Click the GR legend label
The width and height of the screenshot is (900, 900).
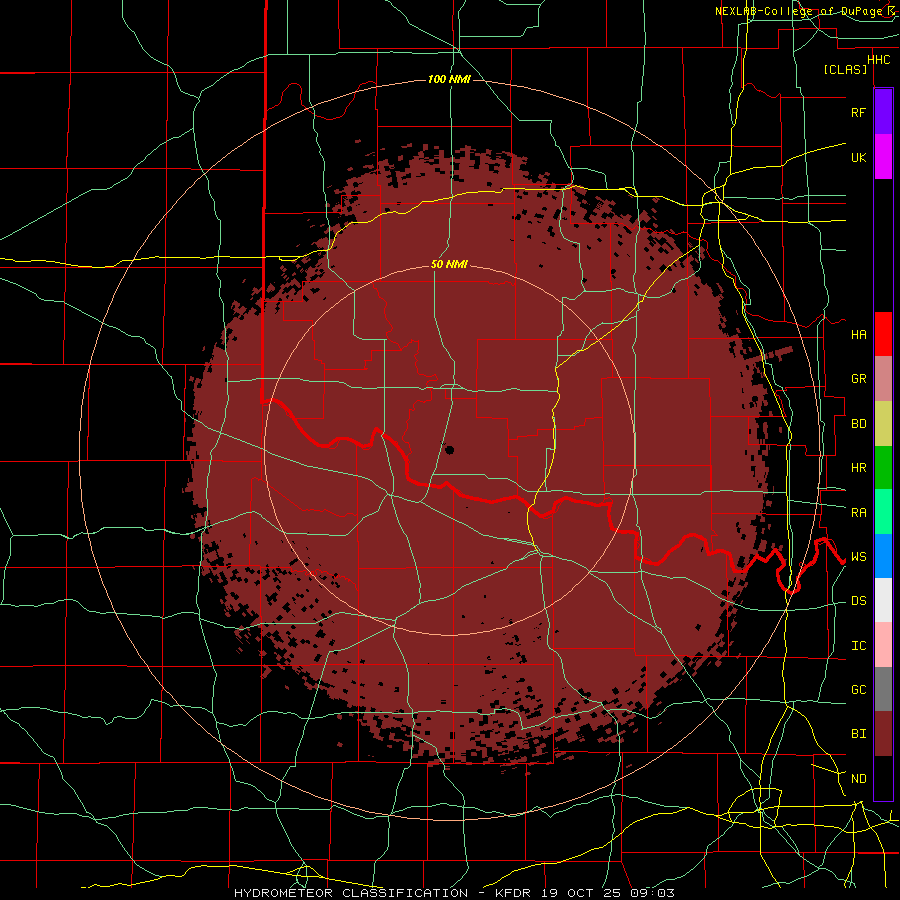pos(858,379)
